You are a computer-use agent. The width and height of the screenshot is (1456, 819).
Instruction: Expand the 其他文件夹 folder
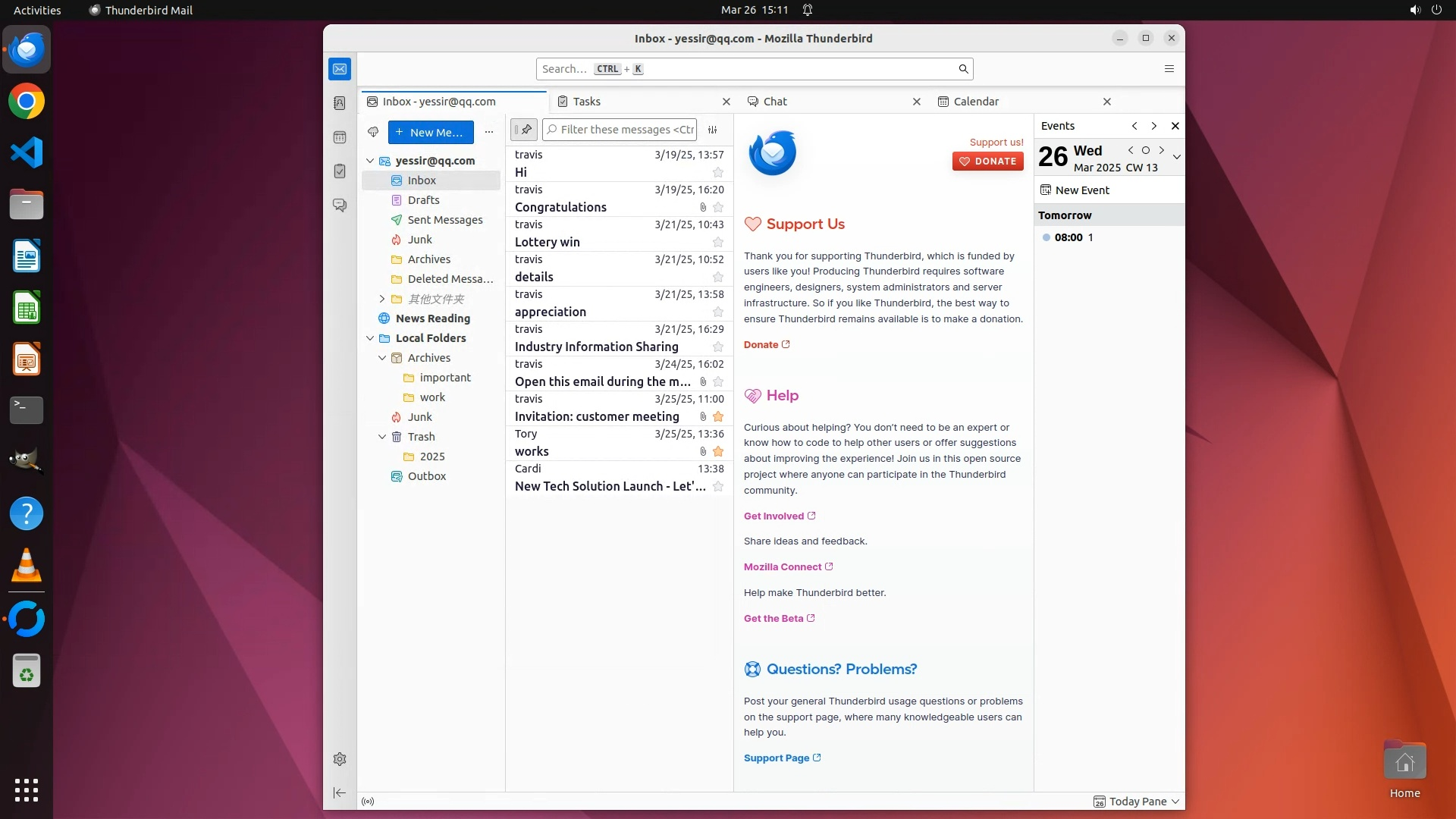pyautogui.click(x=382, y=299)
